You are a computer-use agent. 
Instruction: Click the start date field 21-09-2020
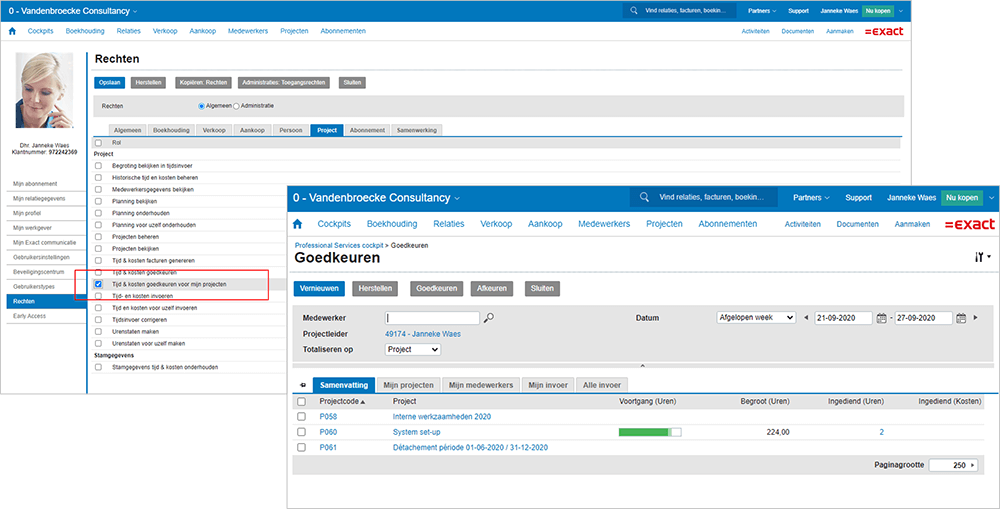click(844, 318)
